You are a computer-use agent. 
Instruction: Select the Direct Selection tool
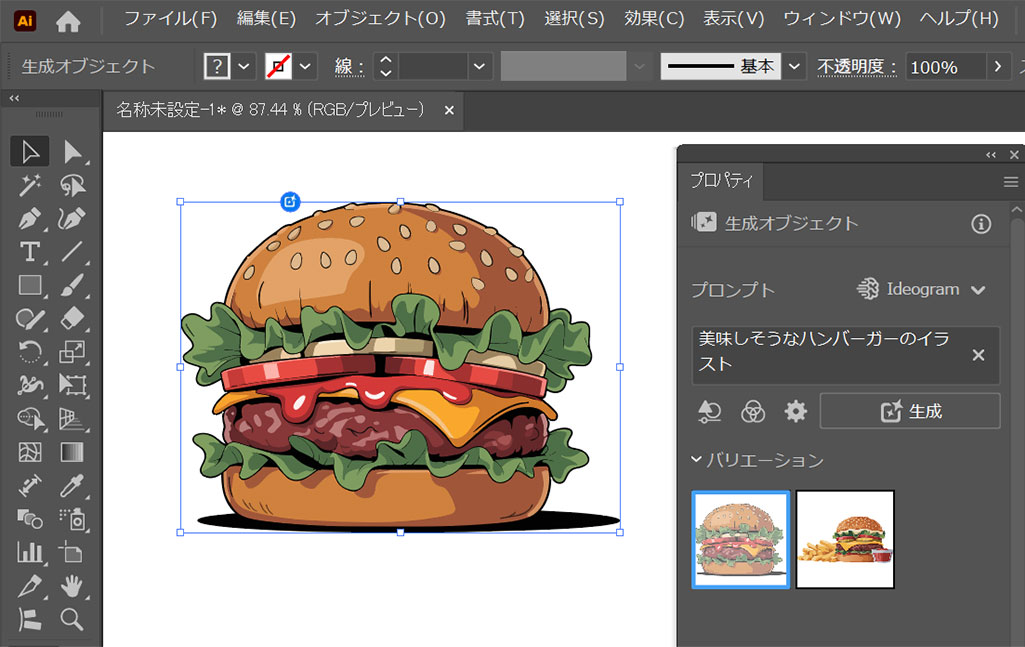coord(72,152)
